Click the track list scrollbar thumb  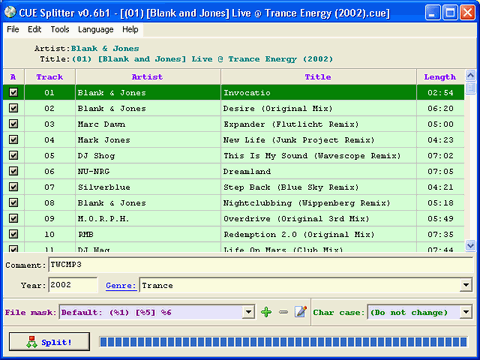coord(470,88)
